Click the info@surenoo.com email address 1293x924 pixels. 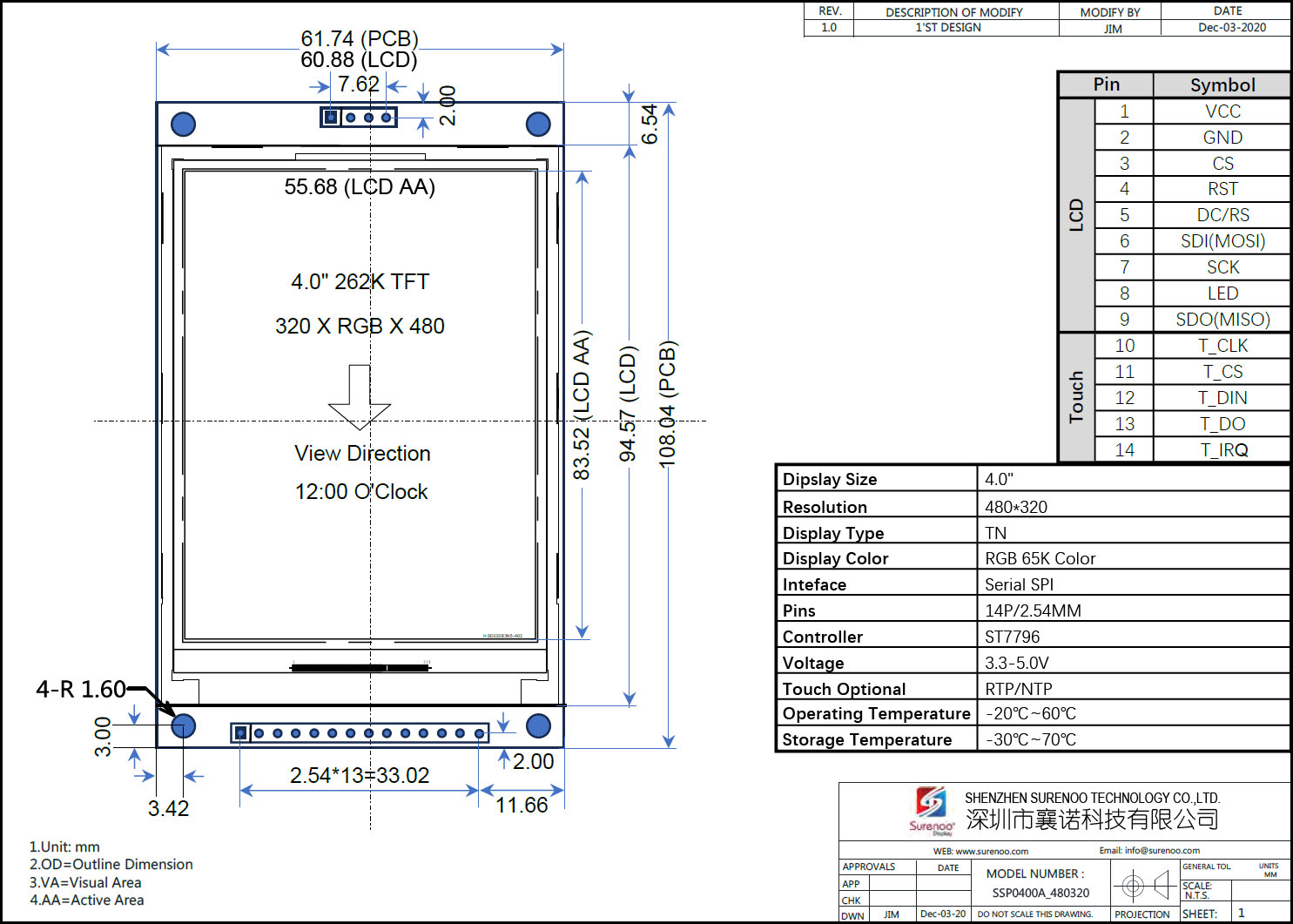coord(1162,850)
